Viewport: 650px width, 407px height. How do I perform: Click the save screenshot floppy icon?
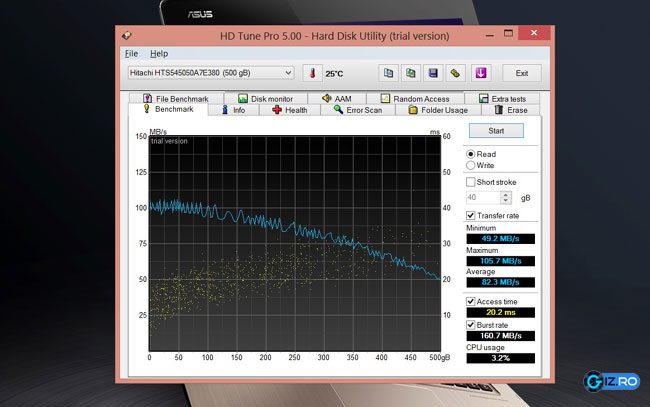click(433, 73)
